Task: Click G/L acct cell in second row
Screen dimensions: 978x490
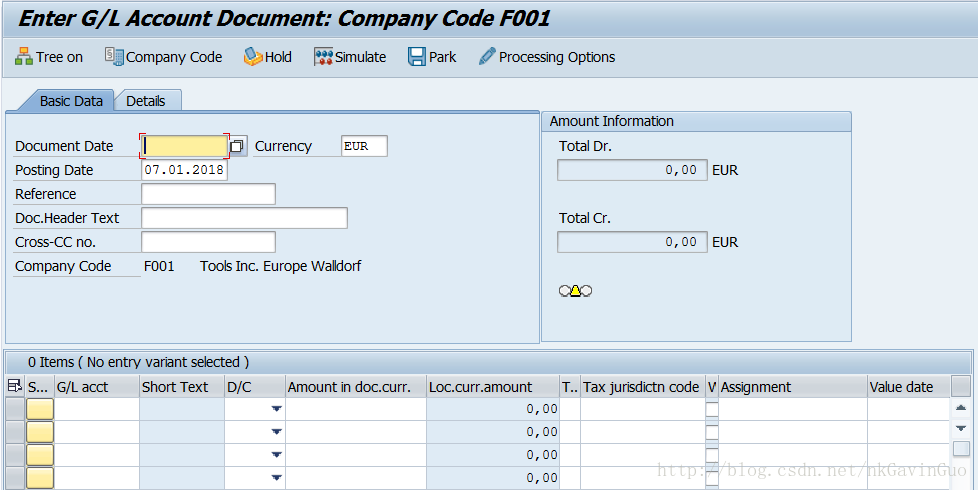Action: (97, 432)
